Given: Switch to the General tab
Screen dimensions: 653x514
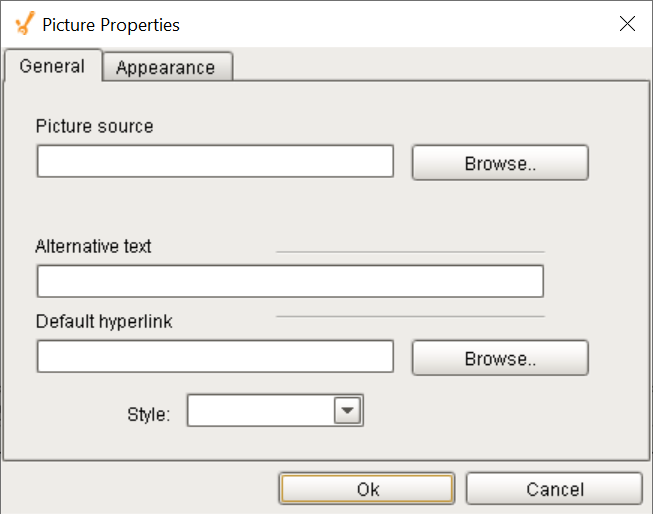Looking at the screenshot, I should point(52,66).
